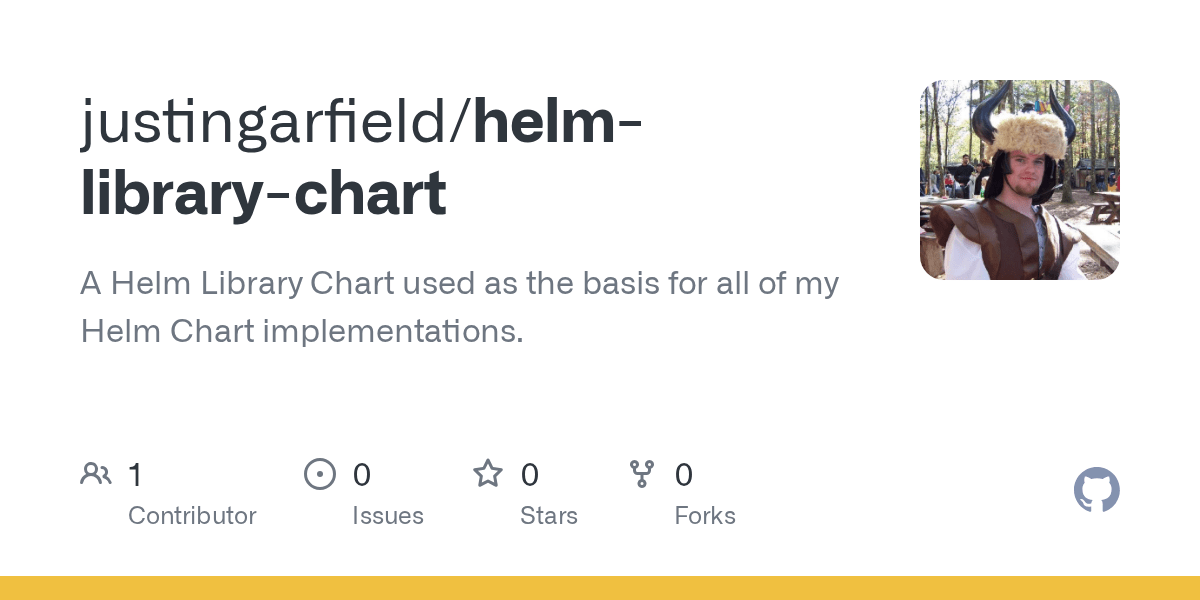Click the 'Forks' label

point(705,516)
